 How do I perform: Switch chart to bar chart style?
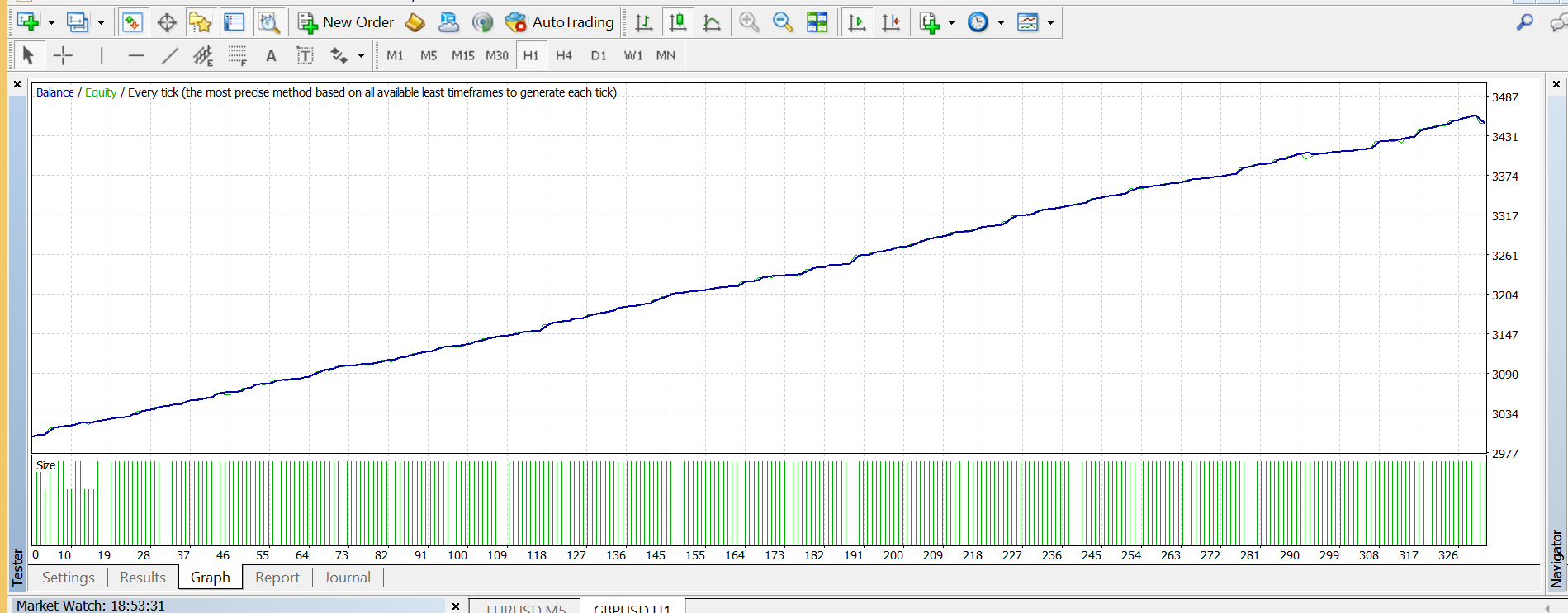coord(644,22)
